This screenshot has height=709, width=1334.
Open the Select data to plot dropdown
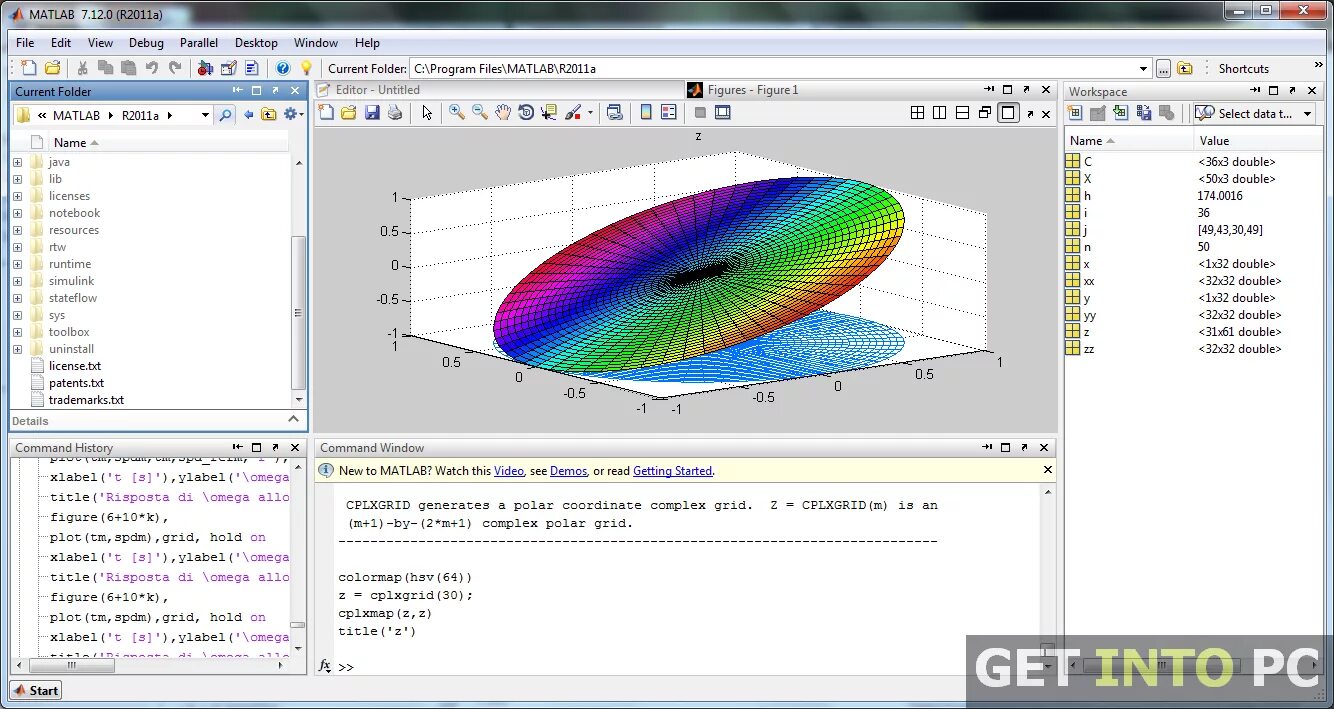click(1309, 113)
